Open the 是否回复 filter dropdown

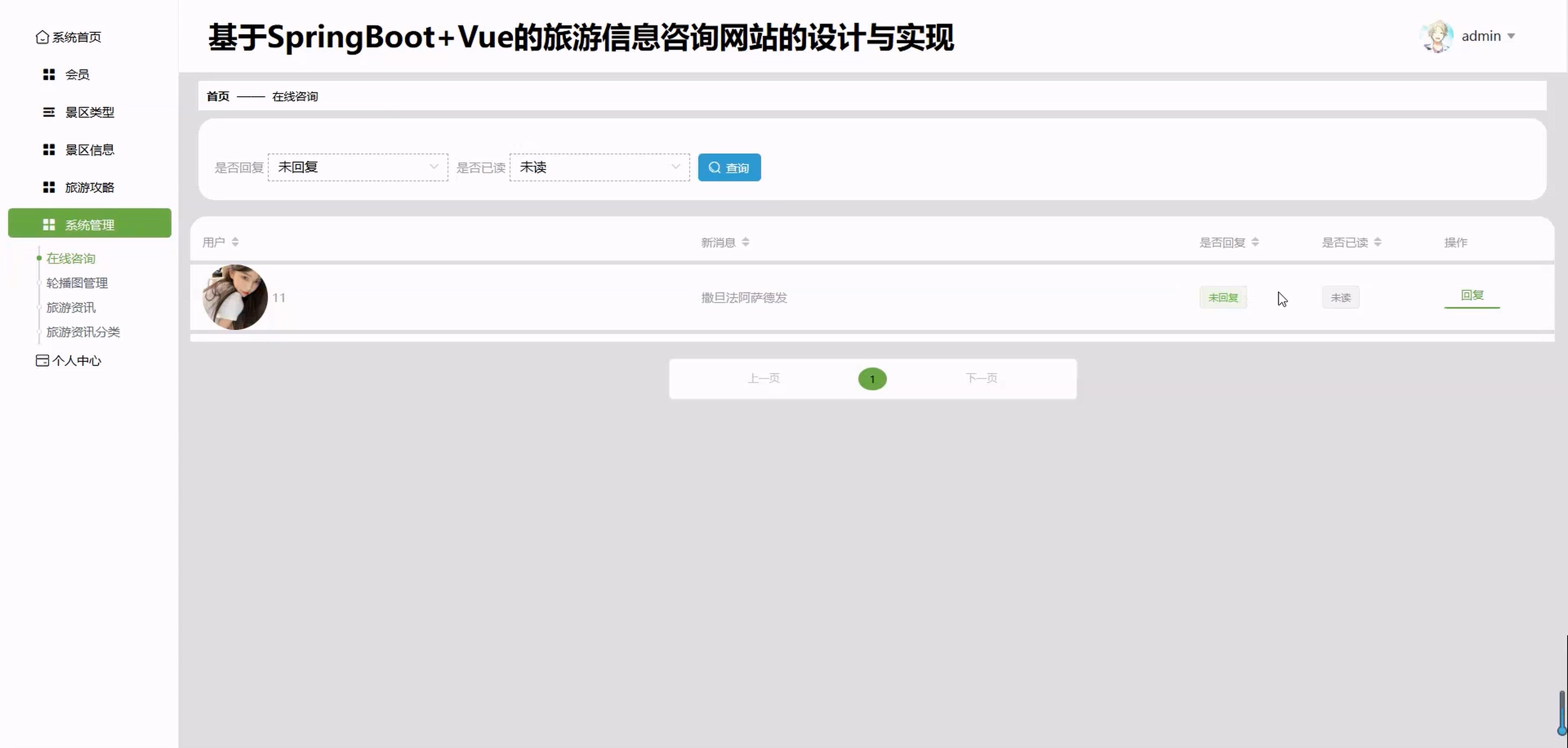[x=358, y=167]
